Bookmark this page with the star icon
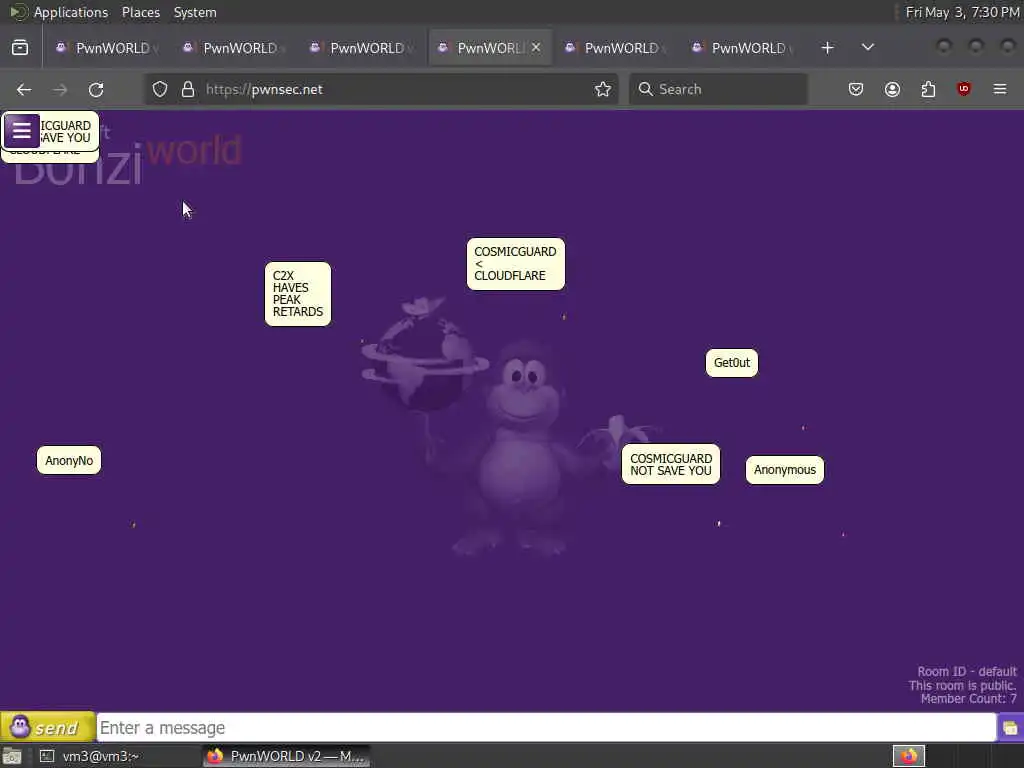Screen dimensions: 1024x768 coord(603,89)
